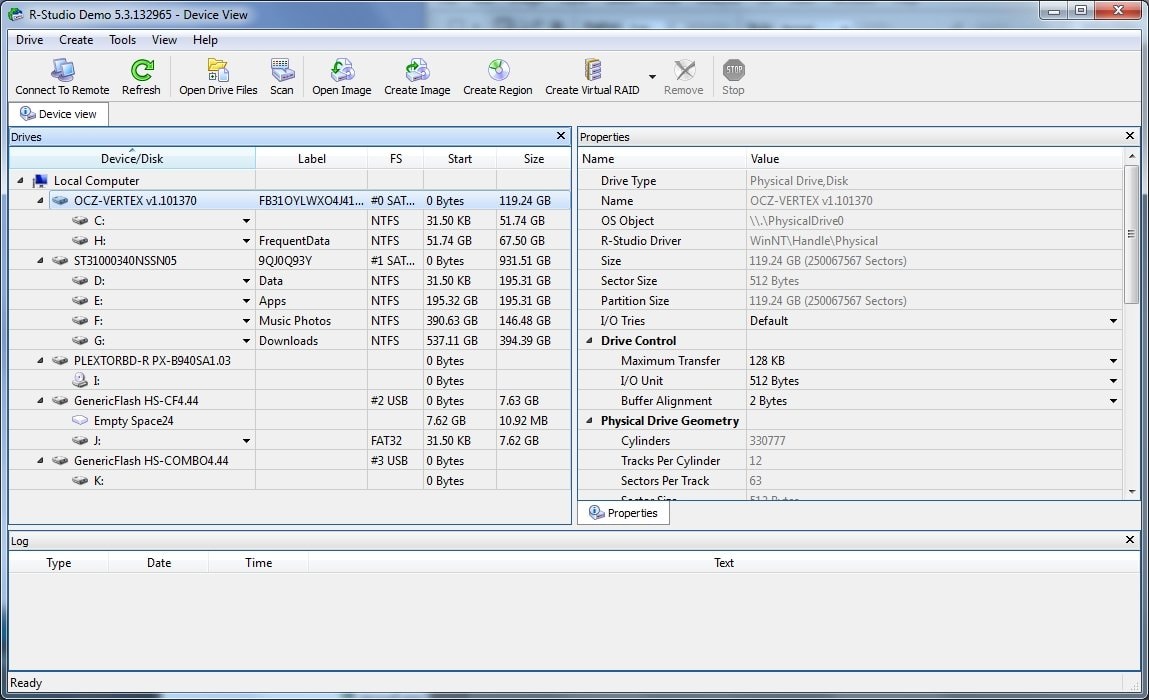Collapse the Physical Drive Geometry group
The image size is (1149, 700).
589,420
